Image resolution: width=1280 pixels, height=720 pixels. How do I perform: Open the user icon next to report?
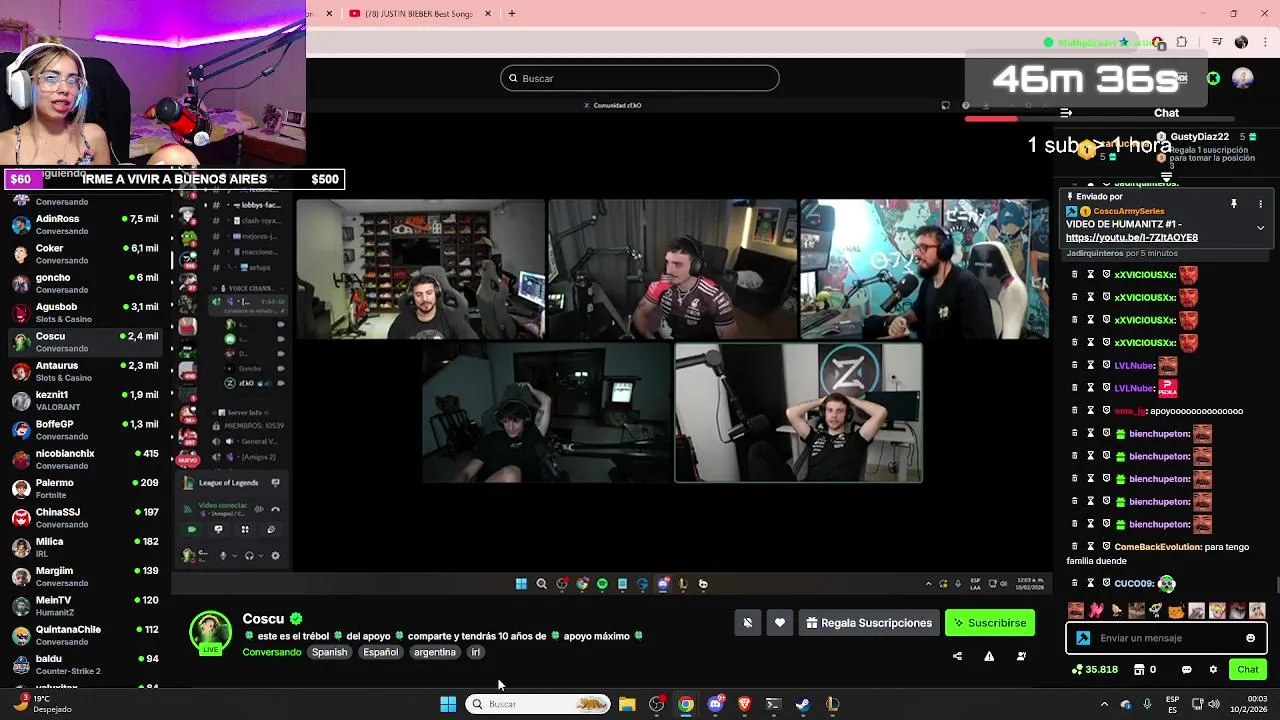pos(1021,656)
